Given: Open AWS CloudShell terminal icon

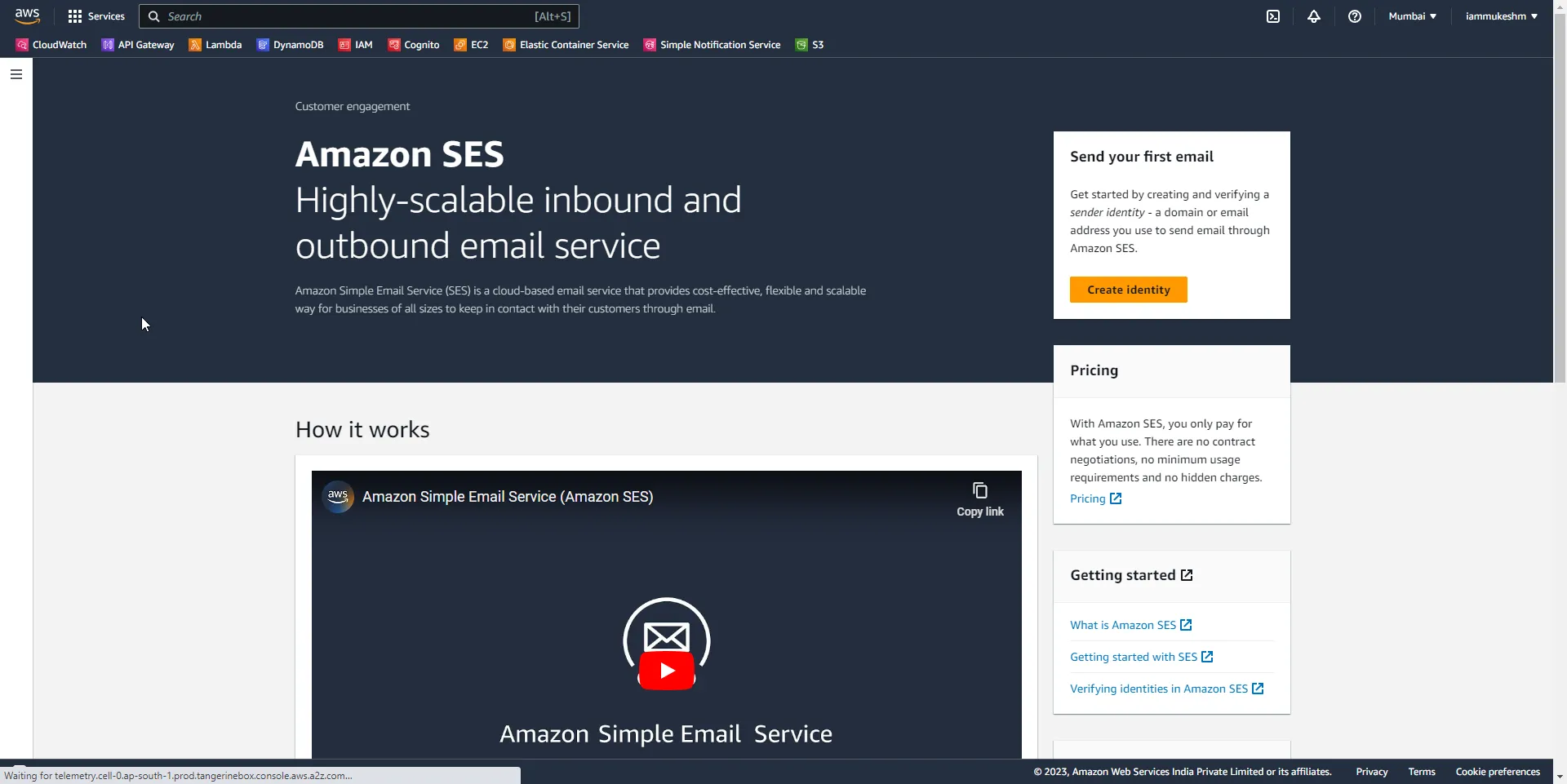Looking at the screenshot, I should pos(1272,16).
